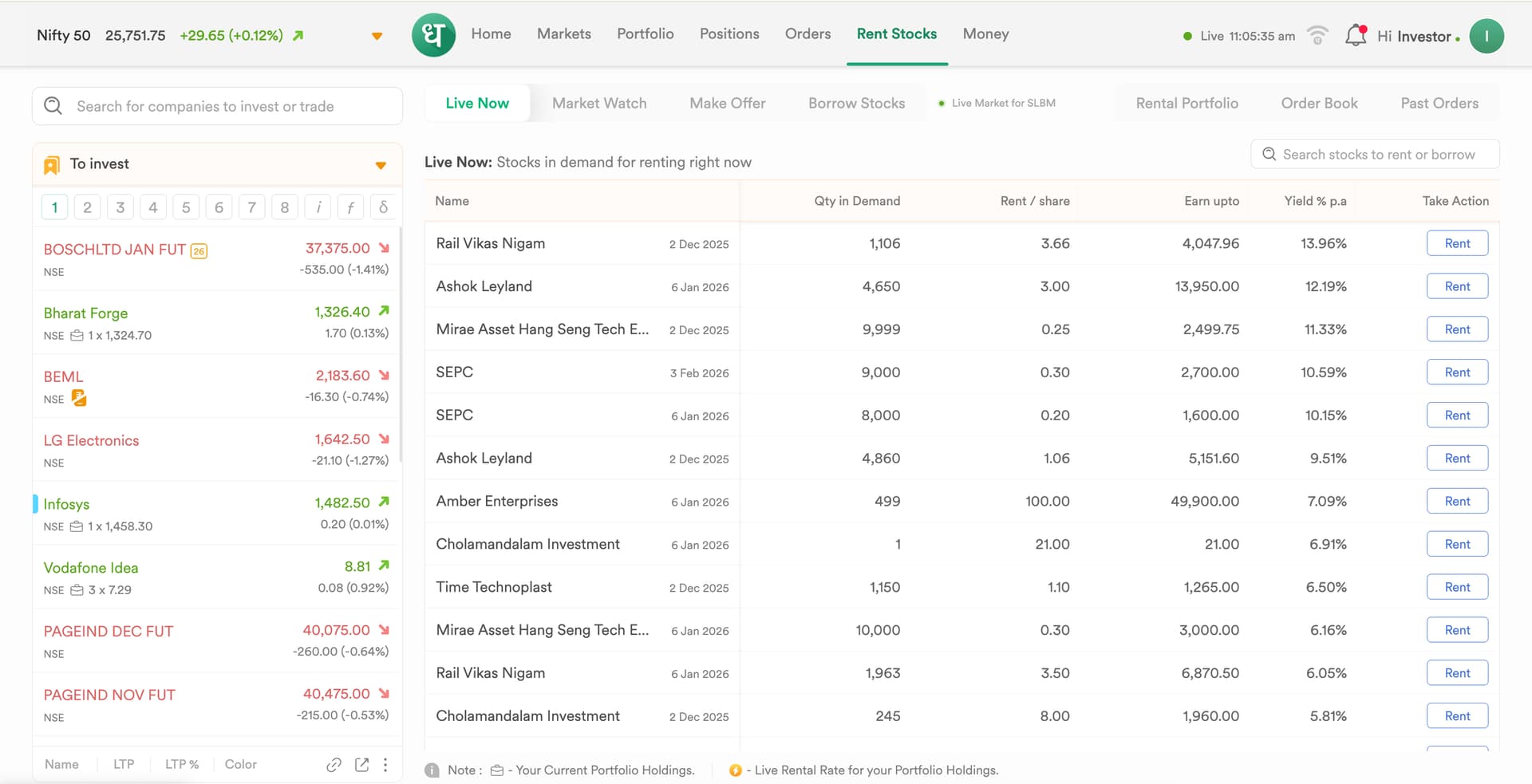Open the Borrow Stocks tab

click(x=856, y=104)
